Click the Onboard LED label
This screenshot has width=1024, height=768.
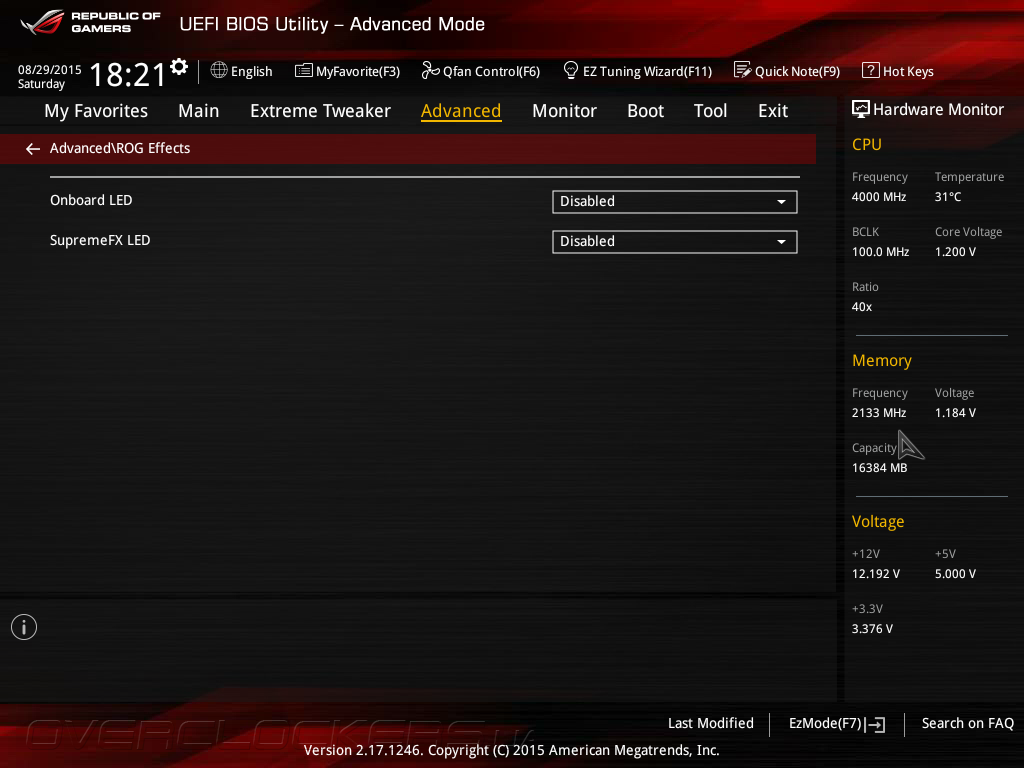tap(91, 200)
